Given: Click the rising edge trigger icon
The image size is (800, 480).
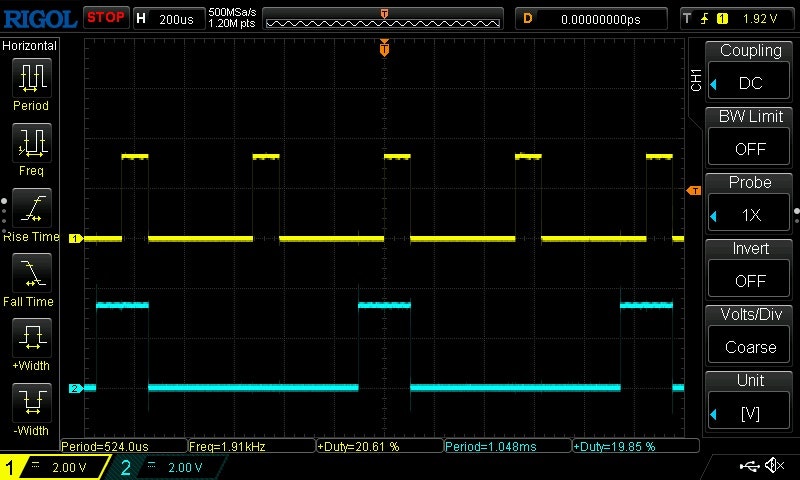Looking at the screenshot, I should 705,19.
